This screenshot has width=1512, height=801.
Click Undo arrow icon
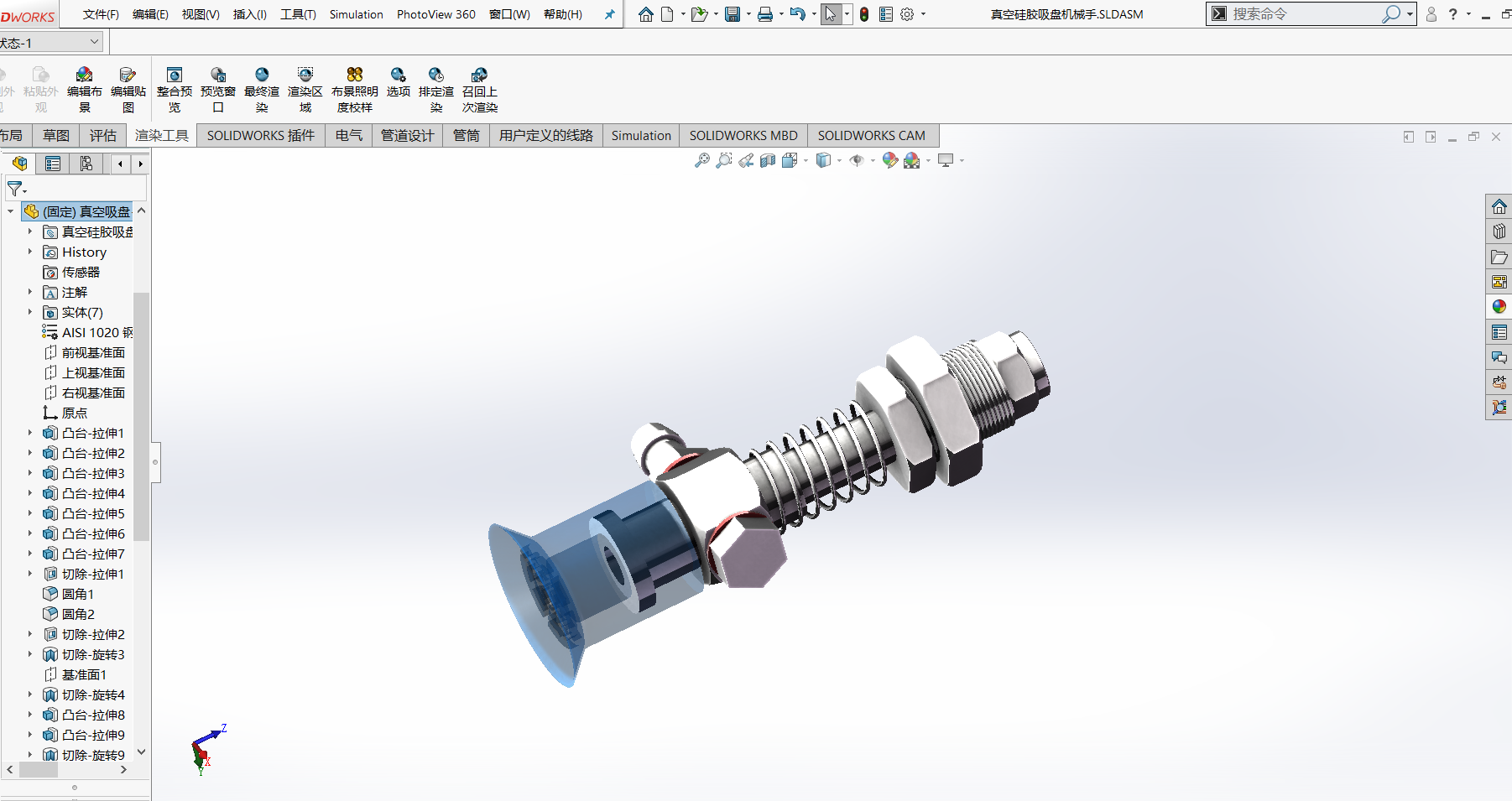click(798, 14)
